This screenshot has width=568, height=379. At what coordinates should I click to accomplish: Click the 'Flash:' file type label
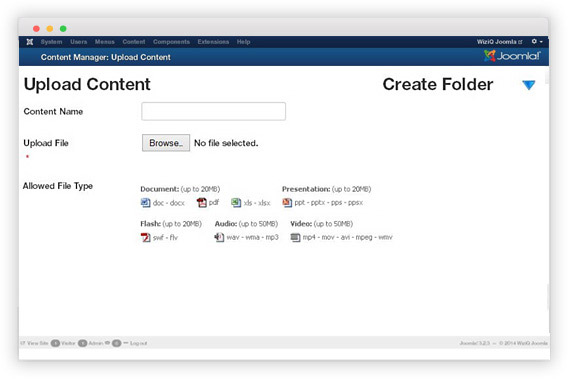150,224
